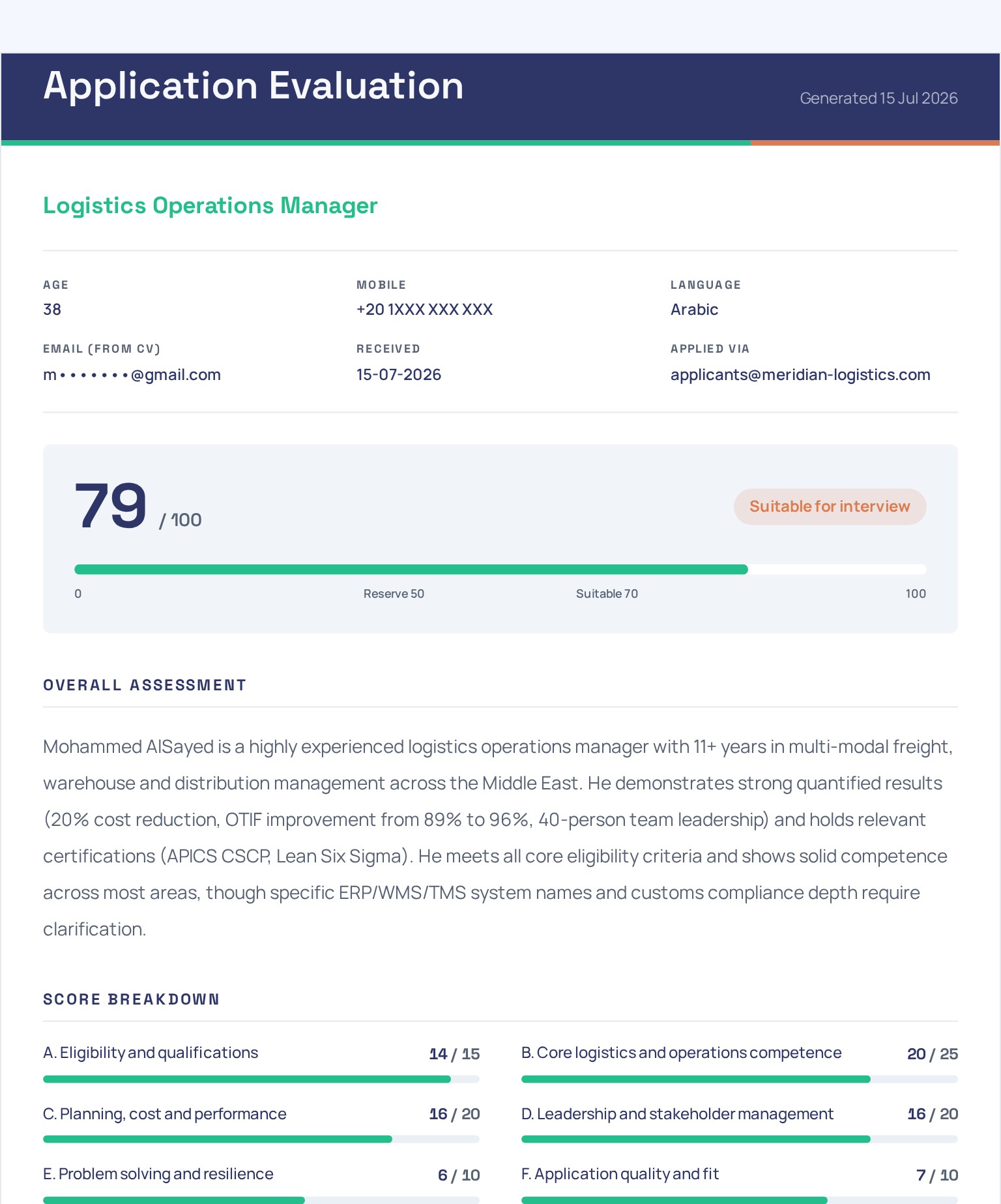Screen dimensions: 1001x1204
Task: Click the large 79 score number
Action: coord(111,506)
